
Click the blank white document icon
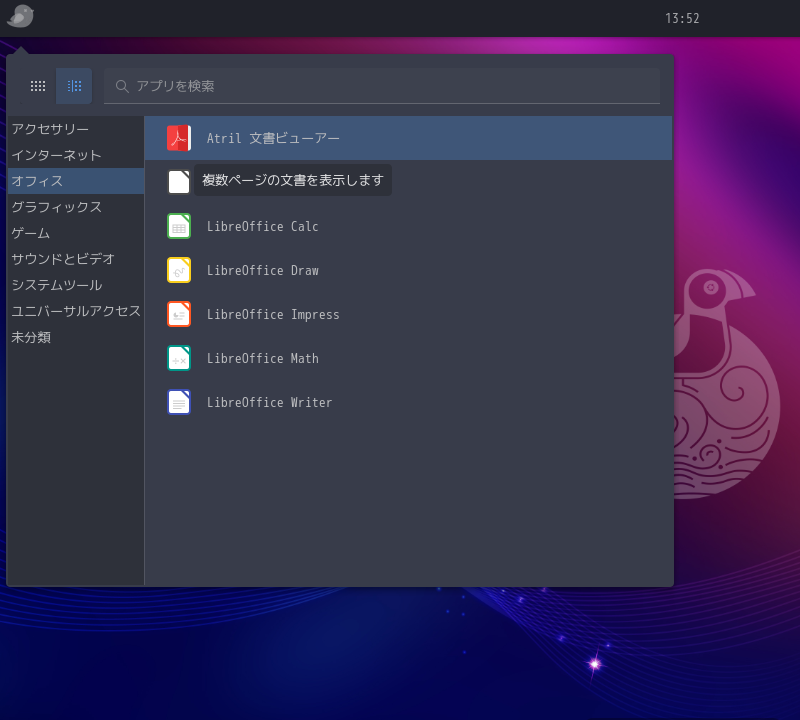click(179, 182)
